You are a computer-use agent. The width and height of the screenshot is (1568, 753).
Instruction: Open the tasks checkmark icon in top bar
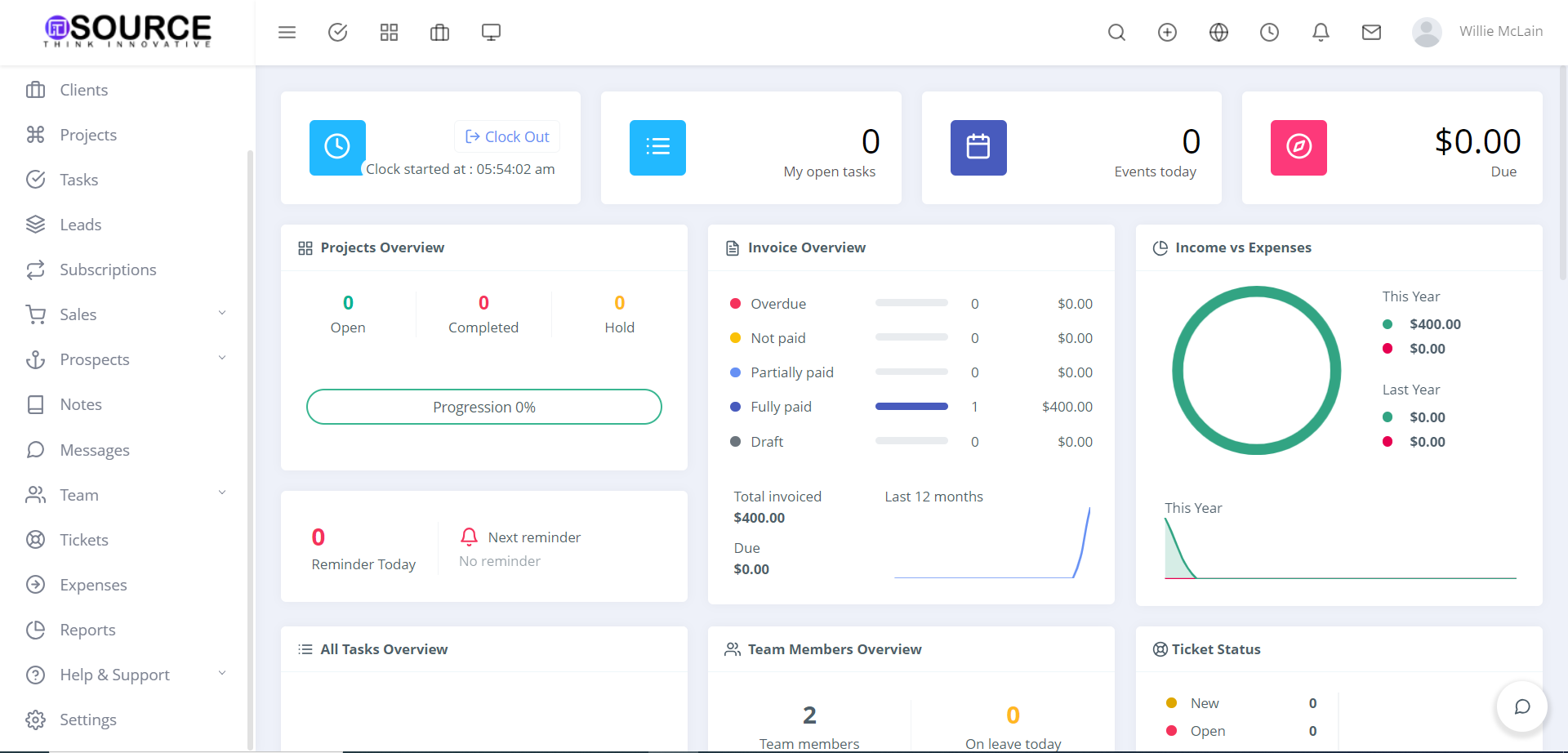click(x=337, y=33)
